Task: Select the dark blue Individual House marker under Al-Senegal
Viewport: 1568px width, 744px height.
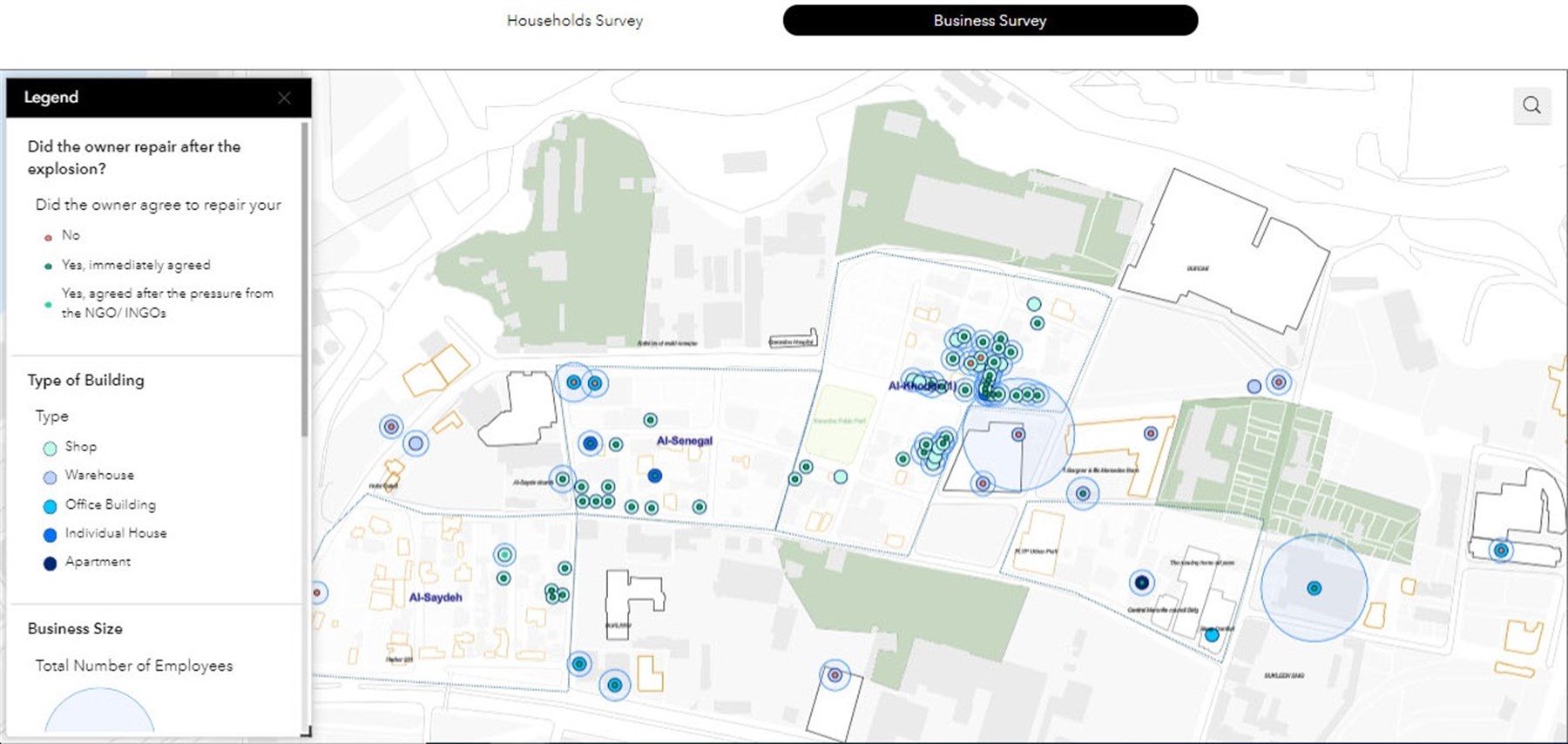Action: [x=655, y=476]
